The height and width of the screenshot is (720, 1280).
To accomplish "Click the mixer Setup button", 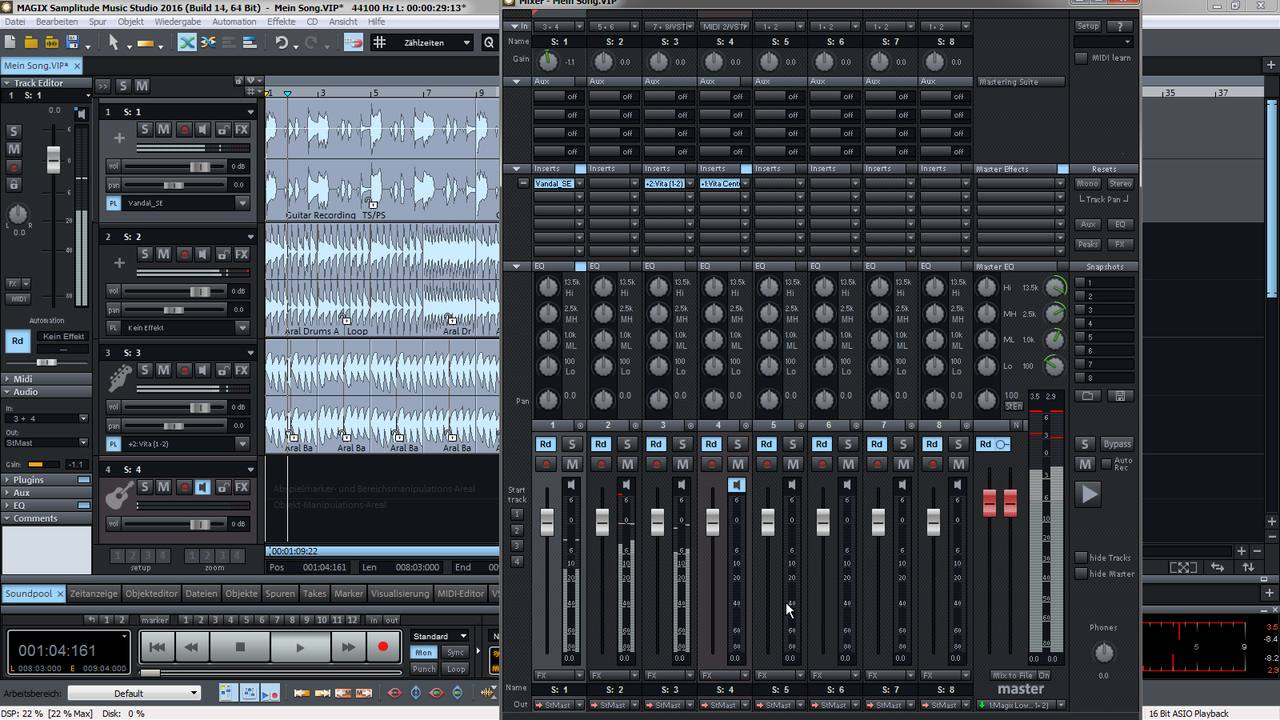I will (x=1087, y=26).
